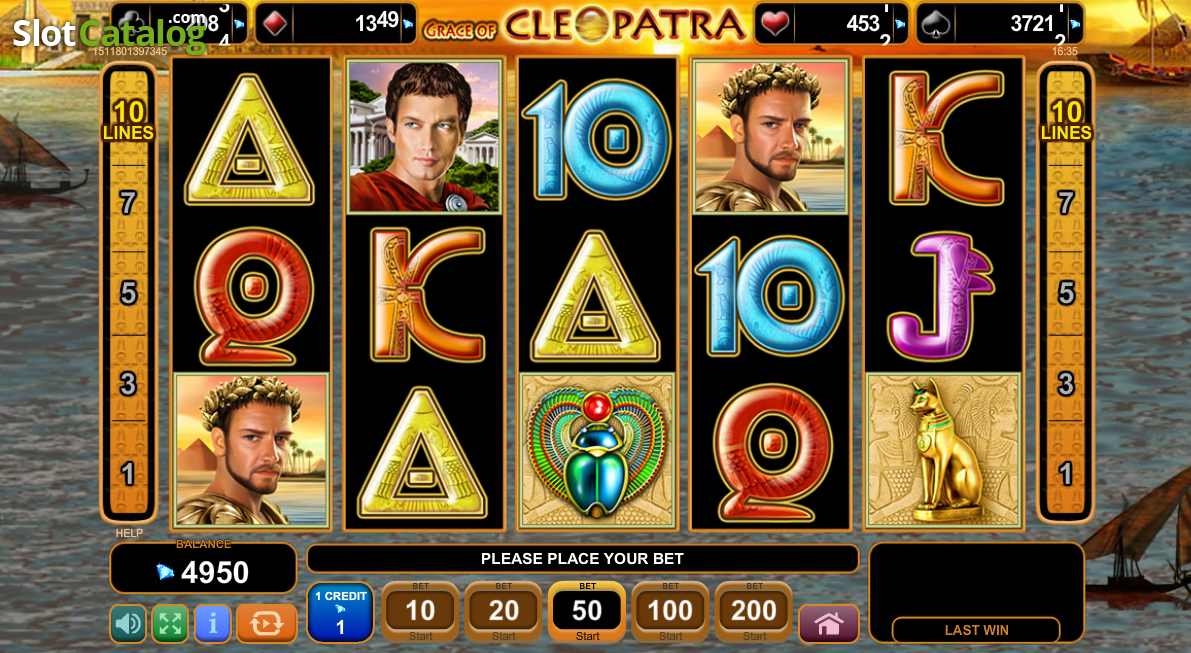This screenshot has width=1191, height=653.
Task: Change the 1 Credit denomination button
Action: [x=340, y=612]
